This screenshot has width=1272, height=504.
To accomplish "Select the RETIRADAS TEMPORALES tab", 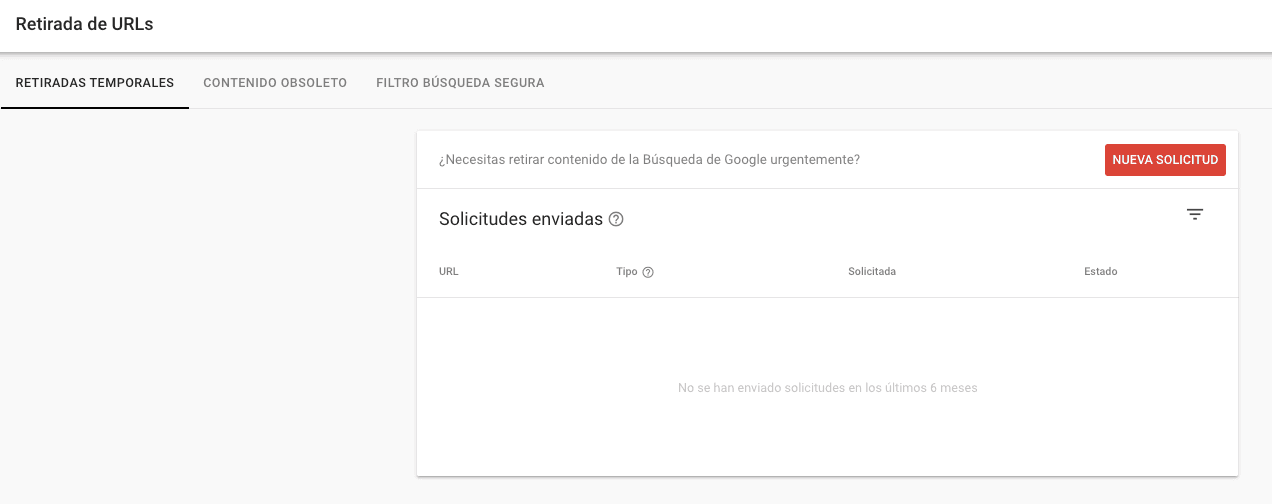I will (x=95, y=83).
